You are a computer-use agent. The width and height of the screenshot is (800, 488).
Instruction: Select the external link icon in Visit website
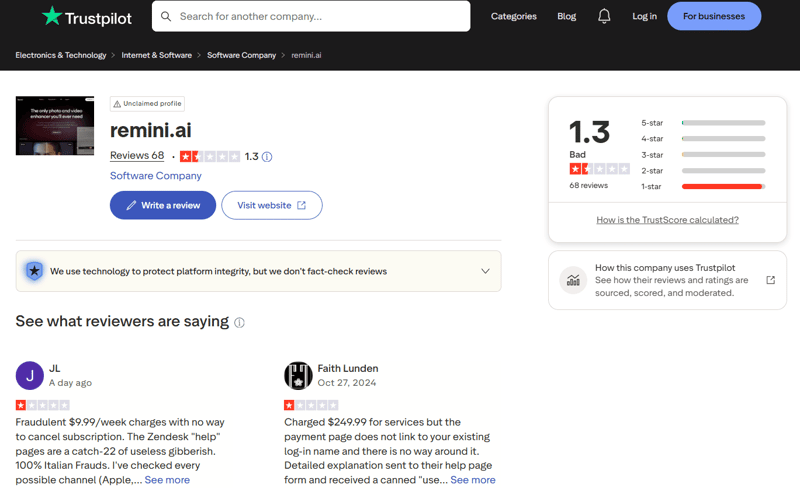pyautogui.click(x=302, y=205)
